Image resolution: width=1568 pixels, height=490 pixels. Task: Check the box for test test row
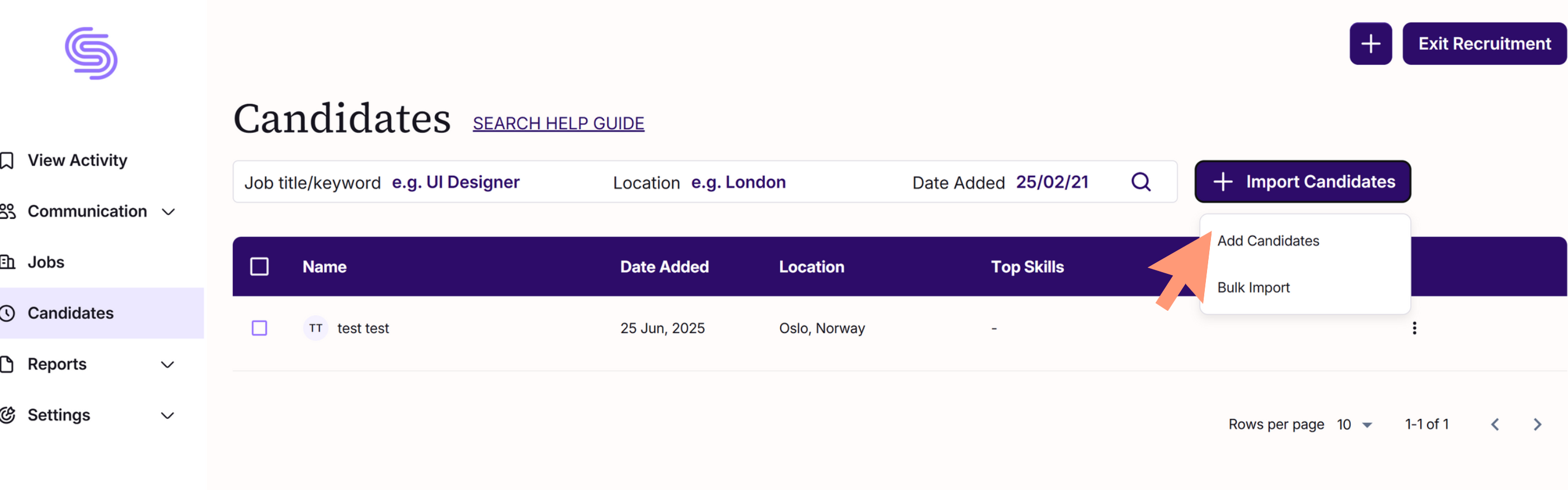click(259, 328)
